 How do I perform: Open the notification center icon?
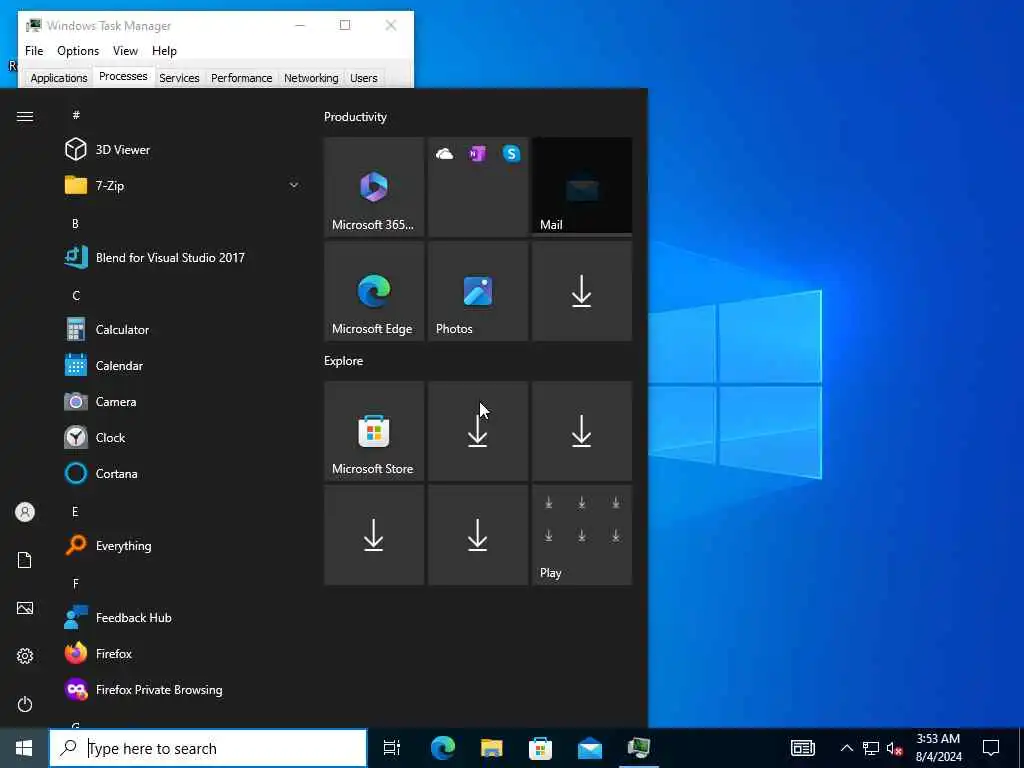coord(991,748)
